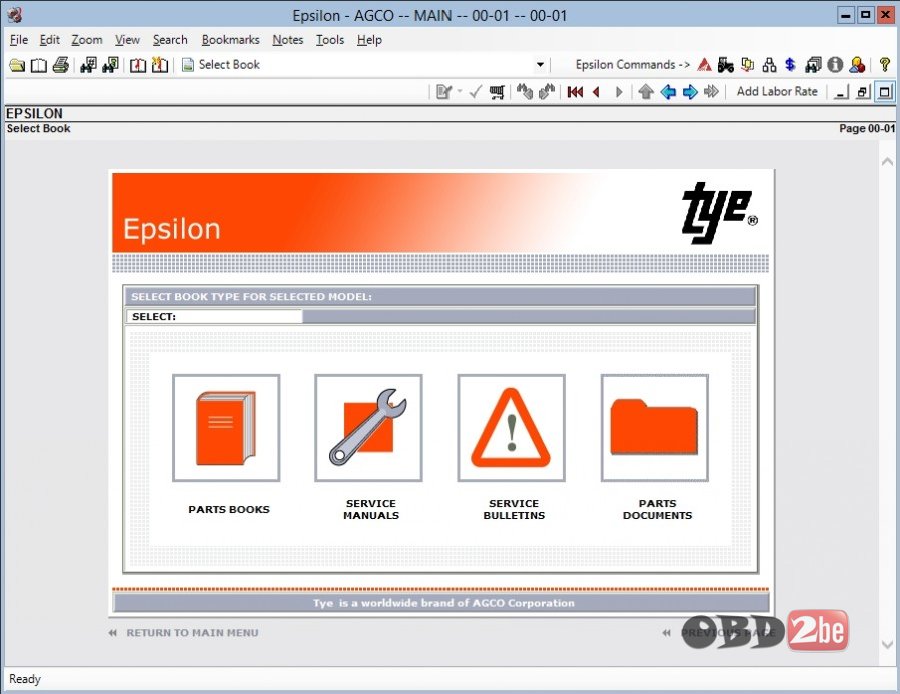This screenshot has width=900, height=694.
Task: Click the gray next page arrow
Action: 619,92
